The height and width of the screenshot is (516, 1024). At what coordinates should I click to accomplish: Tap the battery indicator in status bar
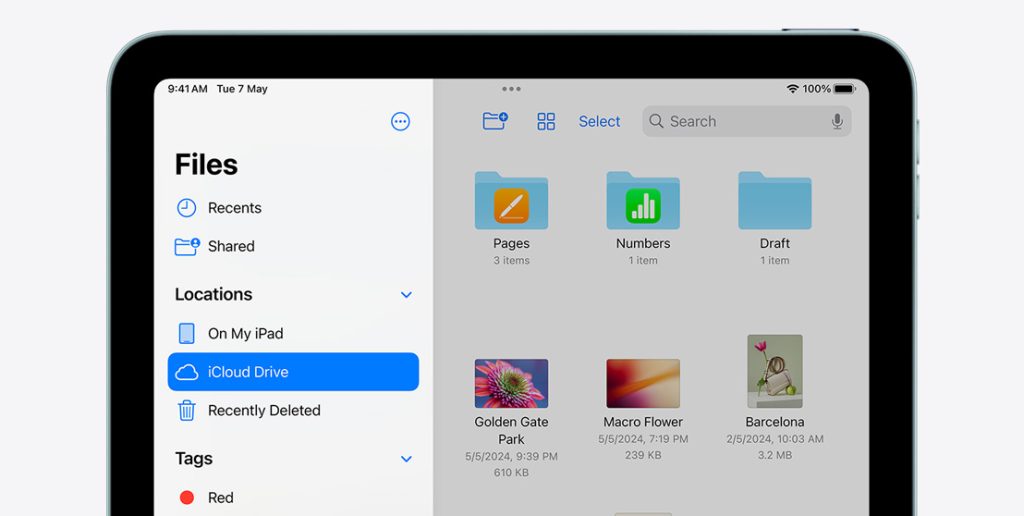844,89
